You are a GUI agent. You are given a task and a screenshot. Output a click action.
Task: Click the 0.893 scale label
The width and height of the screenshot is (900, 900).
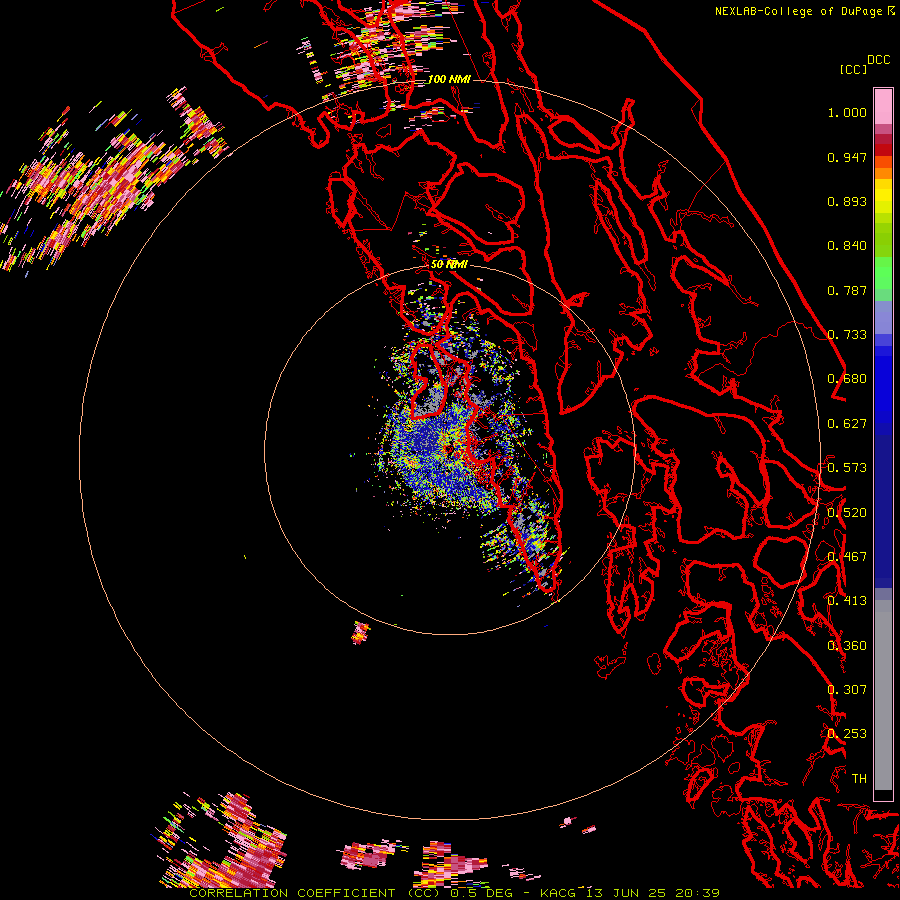point(847,201)
